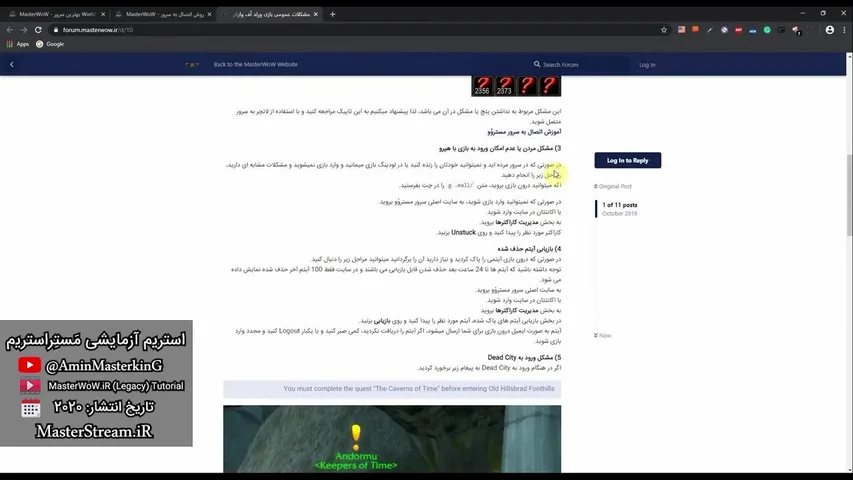Click the 1 of 11 posts scrubber handle
Viewport: 853px width, 480px height.
pyautogui.click(x=619, y=209)
